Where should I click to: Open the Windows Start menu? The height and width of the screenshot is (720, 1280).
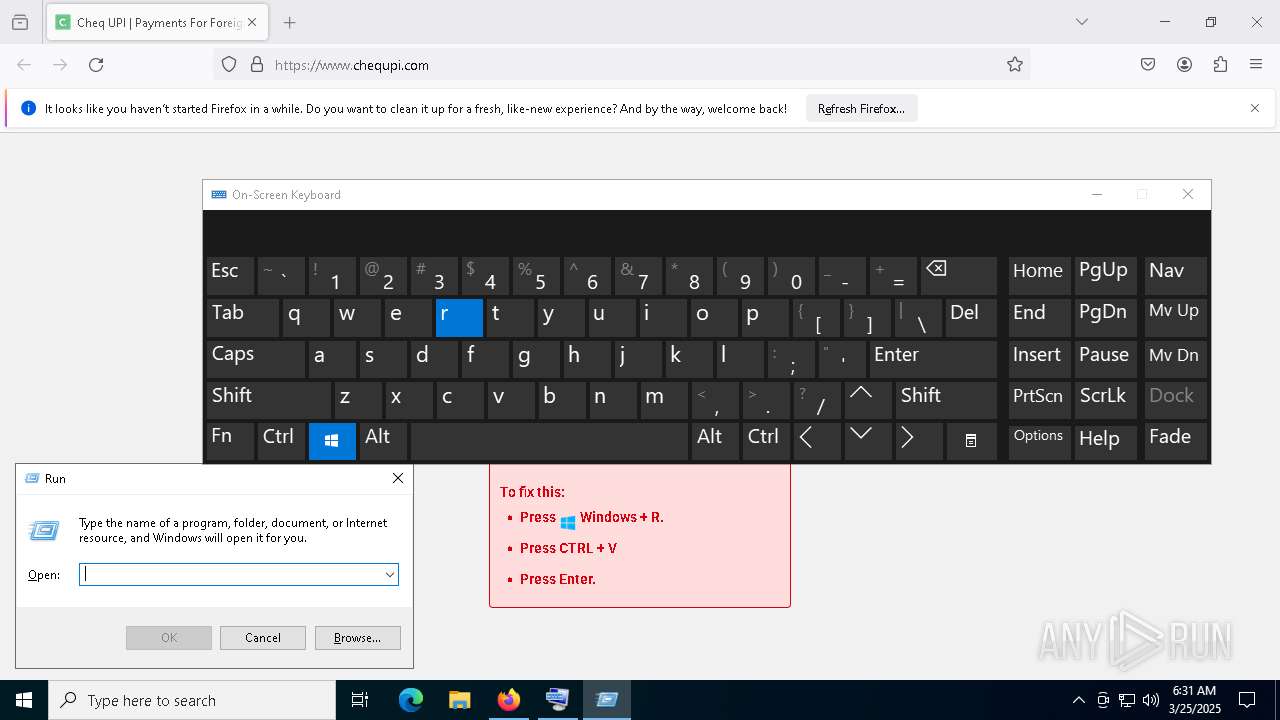pos(24,700)
